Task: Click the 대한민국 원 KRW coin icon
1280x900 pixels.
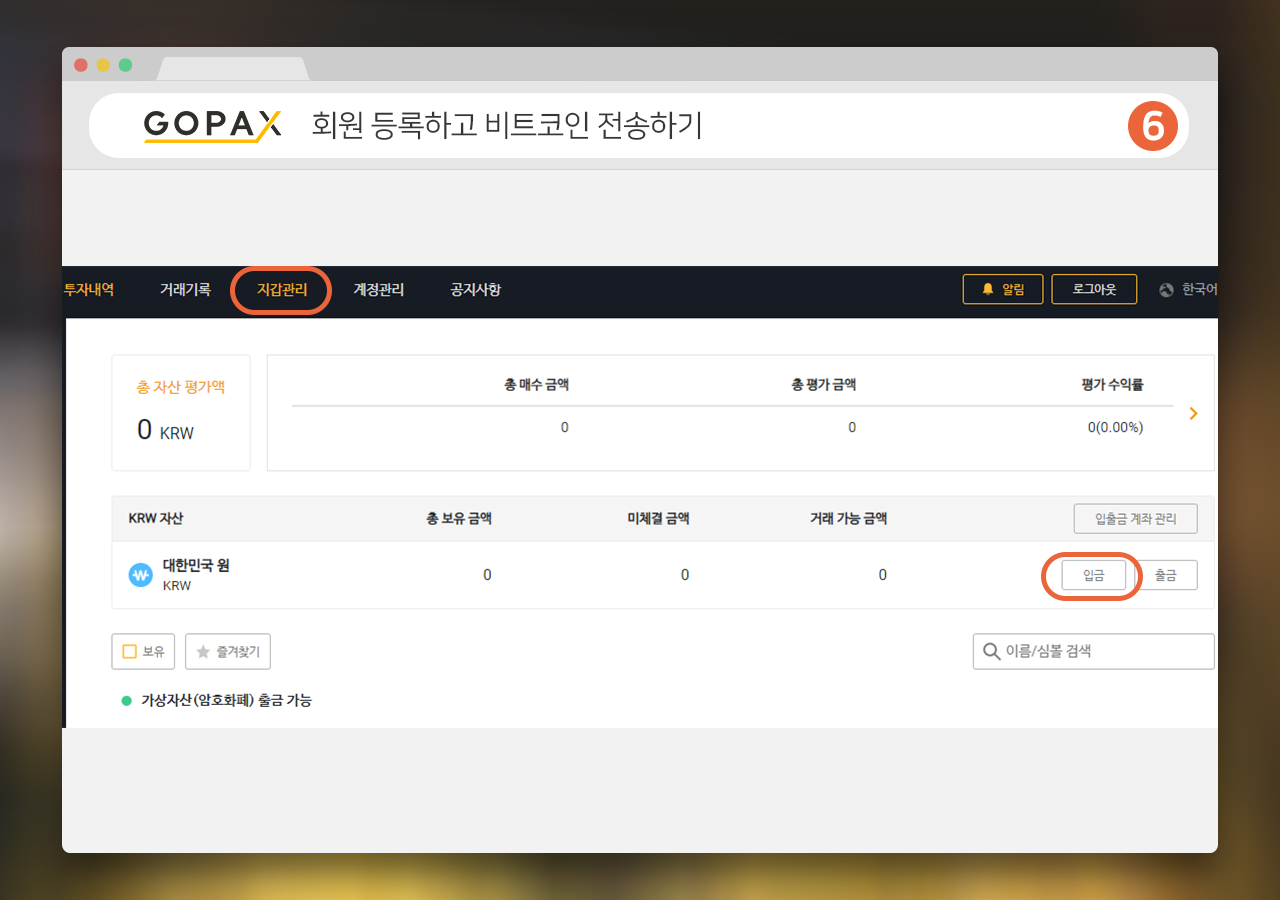Action: click(x=140, y=575)
